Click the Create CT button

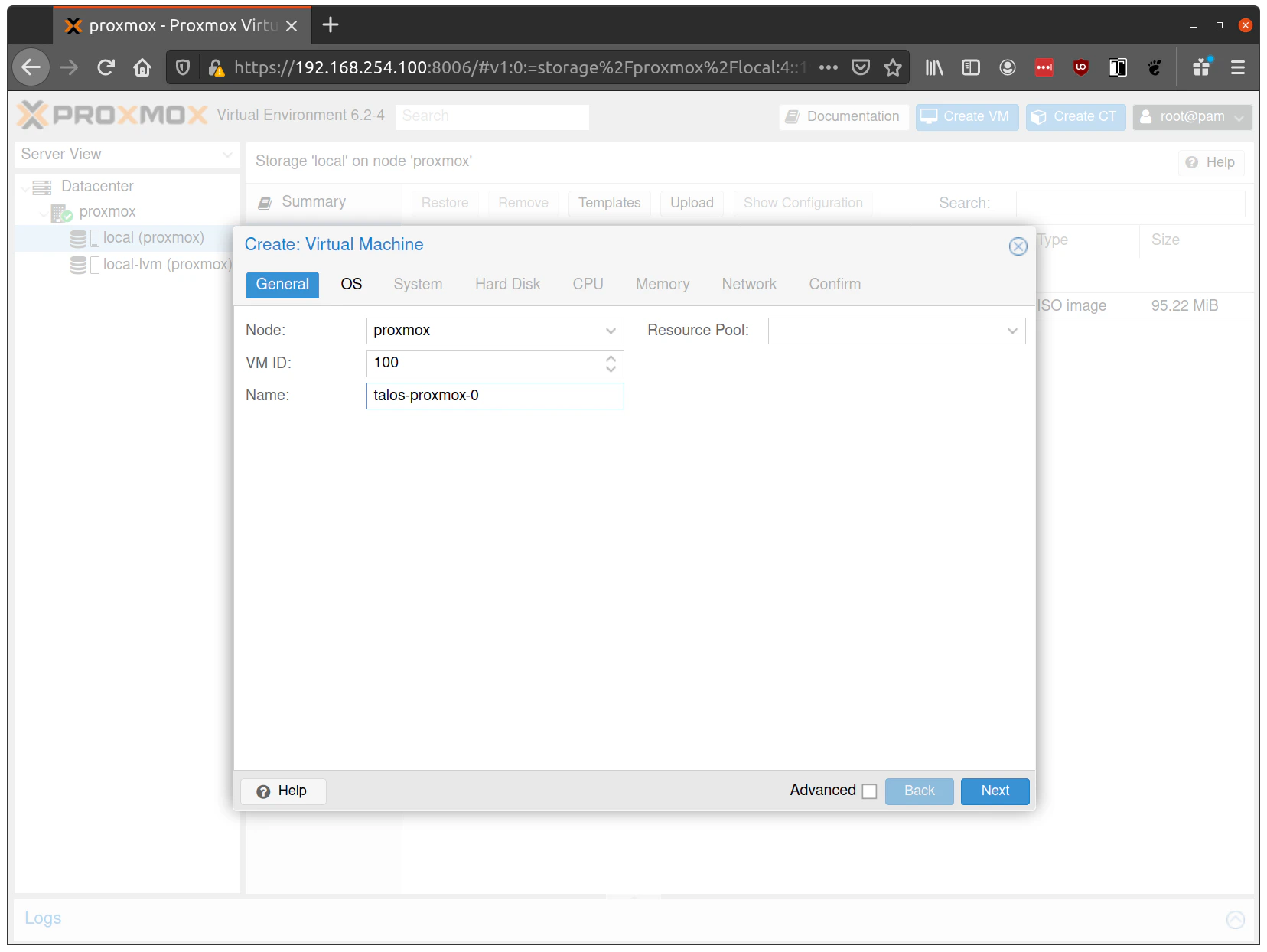(1075, 116)
